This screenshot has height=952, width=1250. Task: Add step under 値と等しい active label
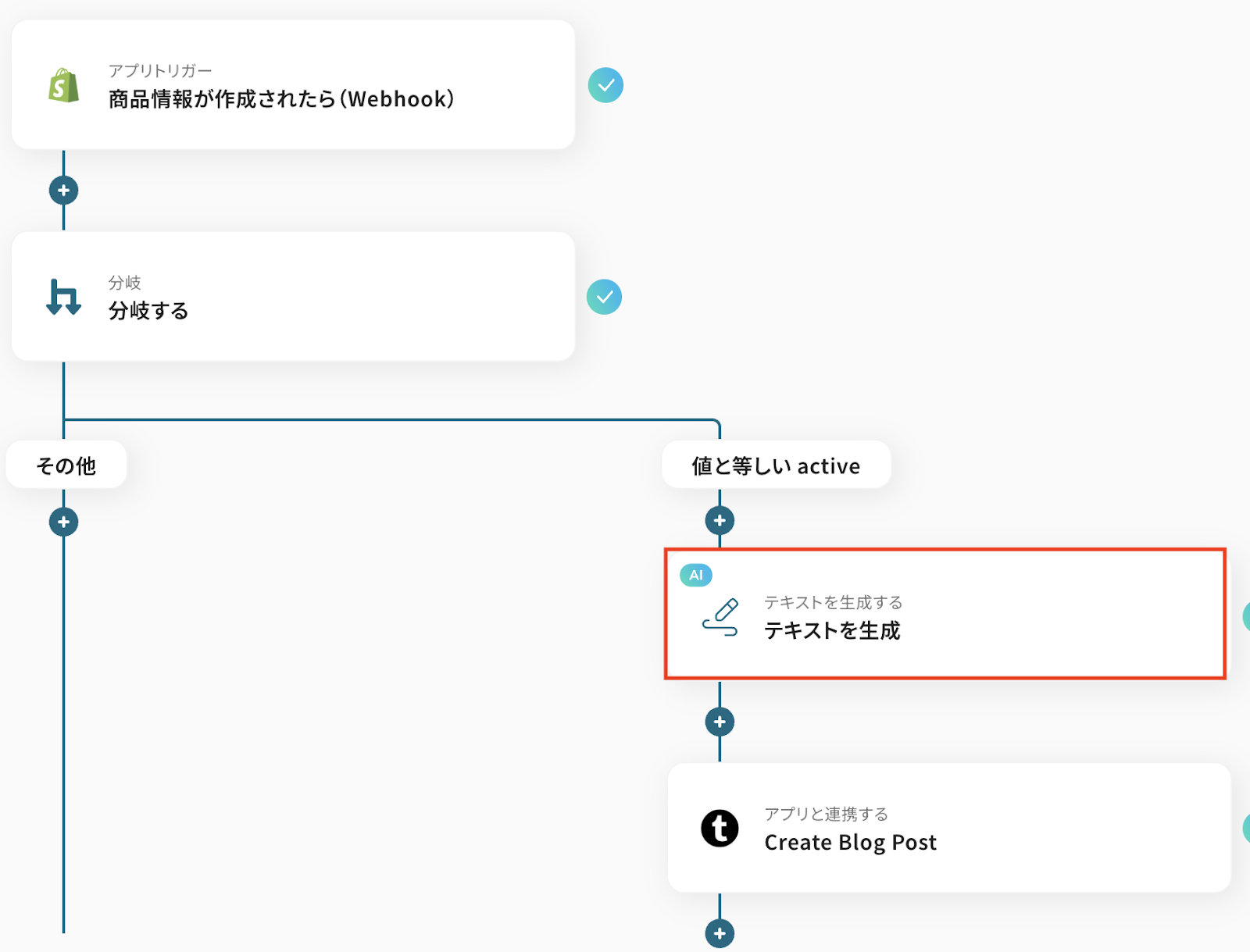720,520
